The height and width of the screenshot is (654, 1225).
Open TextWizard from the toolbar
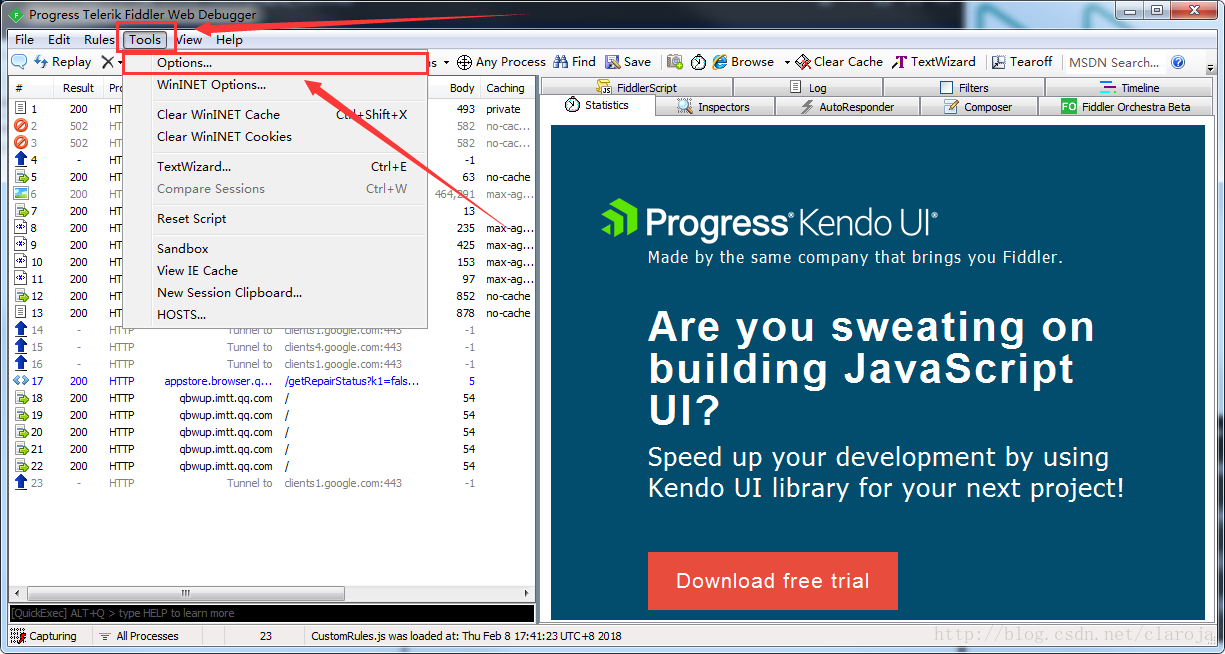933,62
